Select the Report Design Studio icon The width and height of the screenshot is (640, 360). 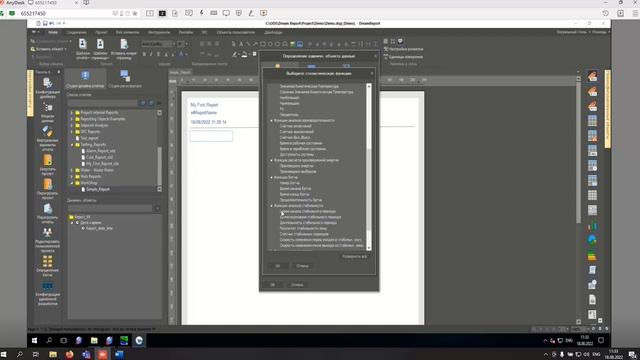click(x=85, y=76)
